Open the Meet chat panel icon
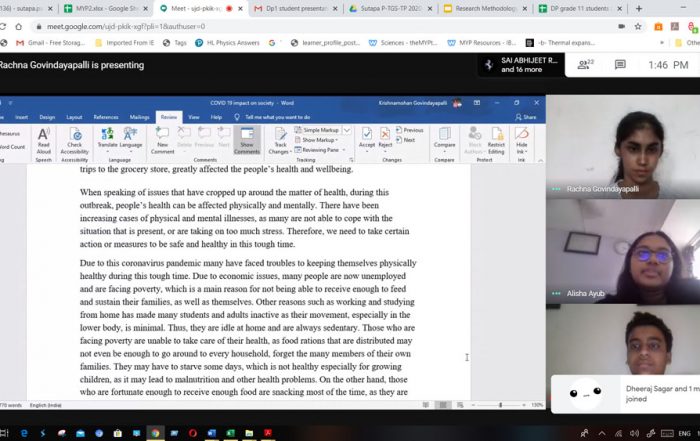 tap(620, 65)
